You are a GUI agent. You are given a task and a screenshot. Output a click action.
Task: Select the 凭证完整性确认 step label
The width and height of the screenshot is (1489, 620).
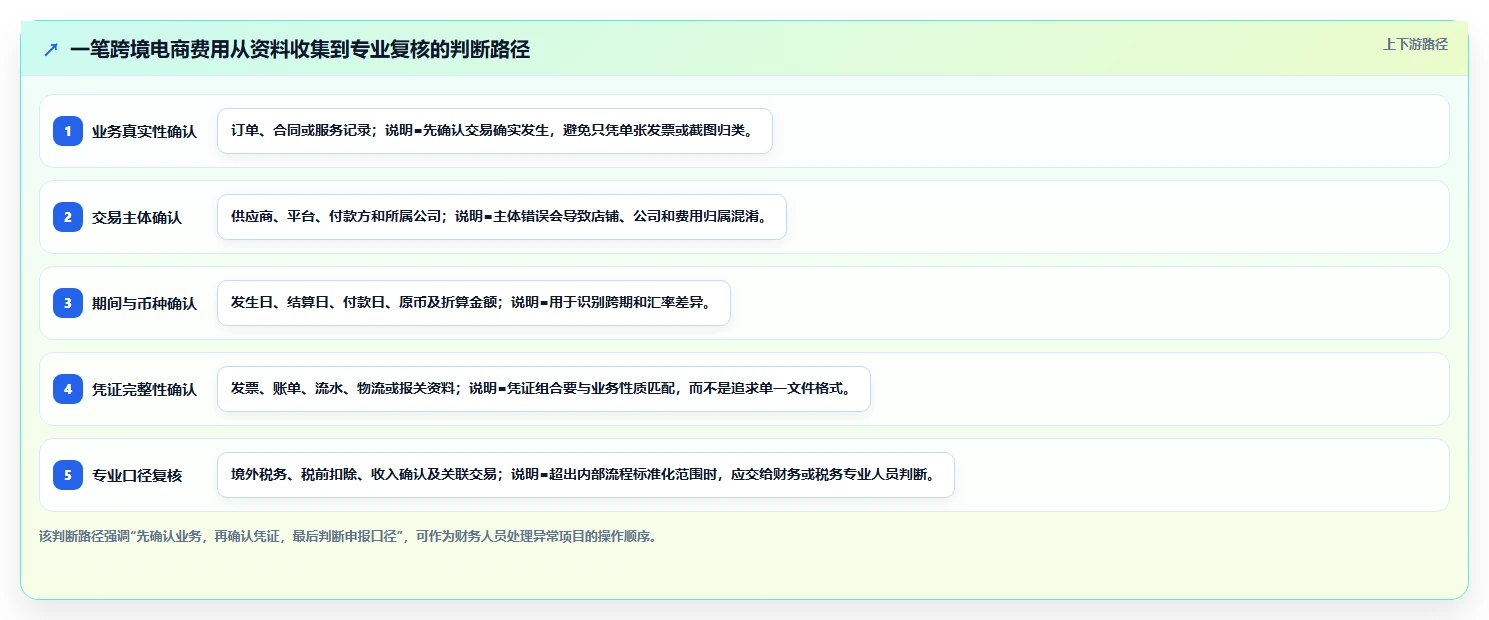point(144,390)
